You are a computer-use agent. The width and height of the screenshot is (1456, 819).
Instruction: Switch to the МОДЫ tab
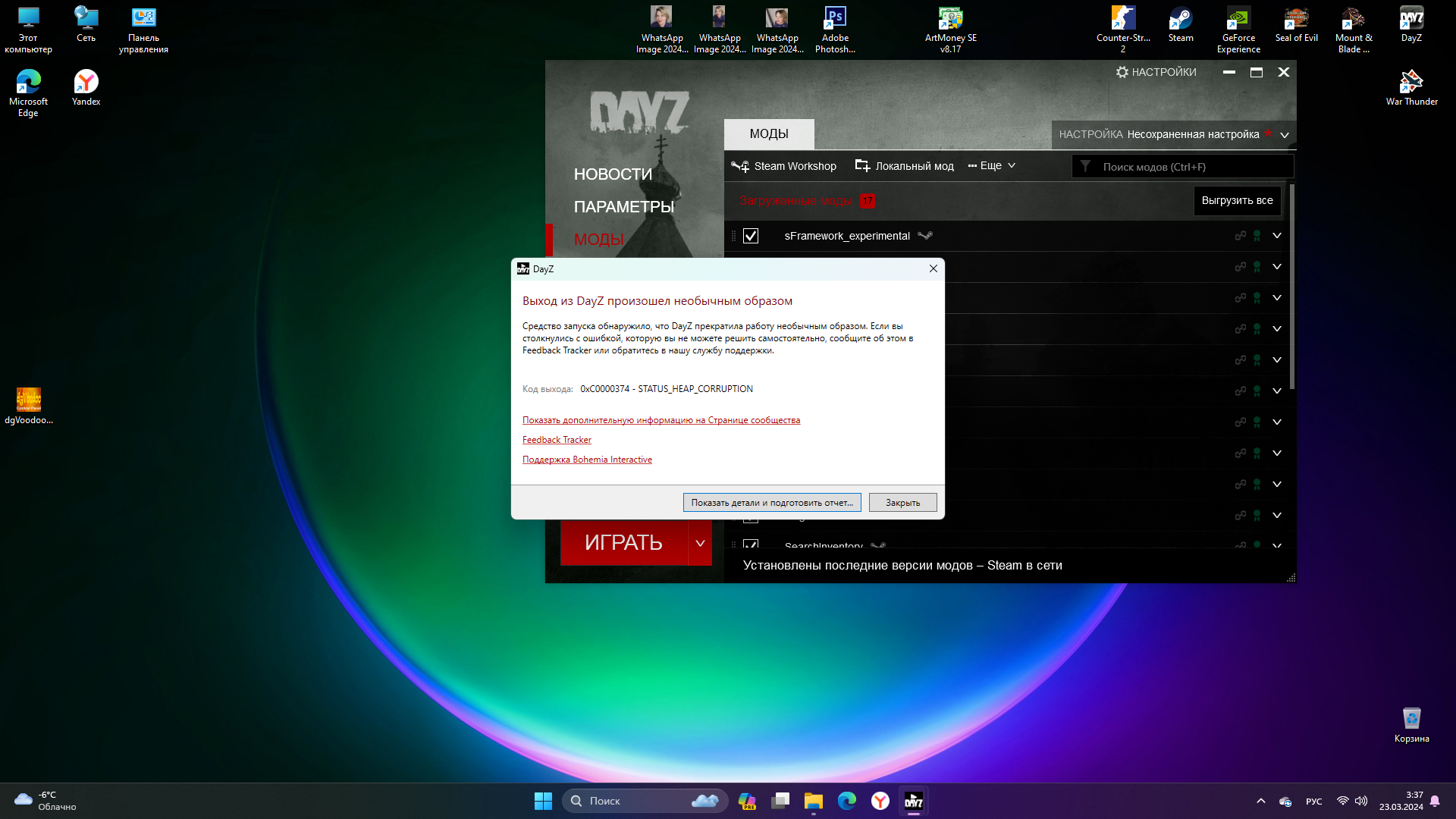click(769, 134)
